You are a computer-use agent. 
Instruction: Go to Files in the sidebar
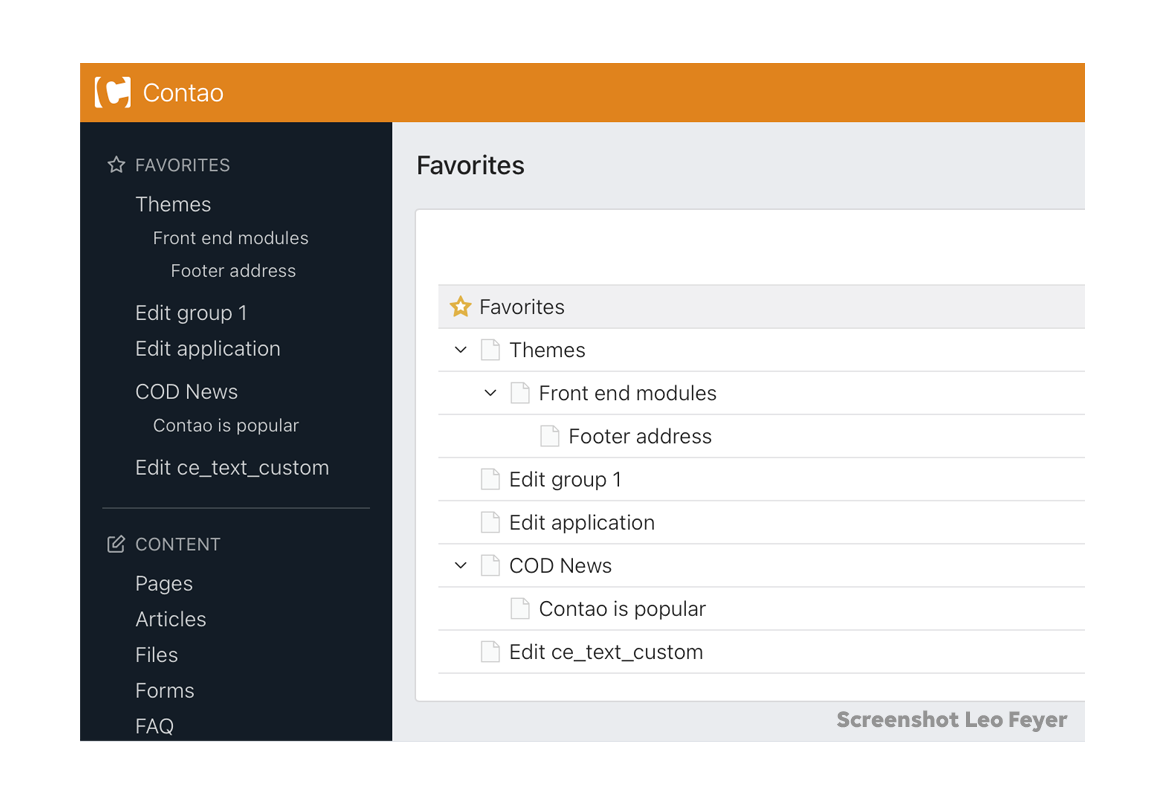coord(157,655)
